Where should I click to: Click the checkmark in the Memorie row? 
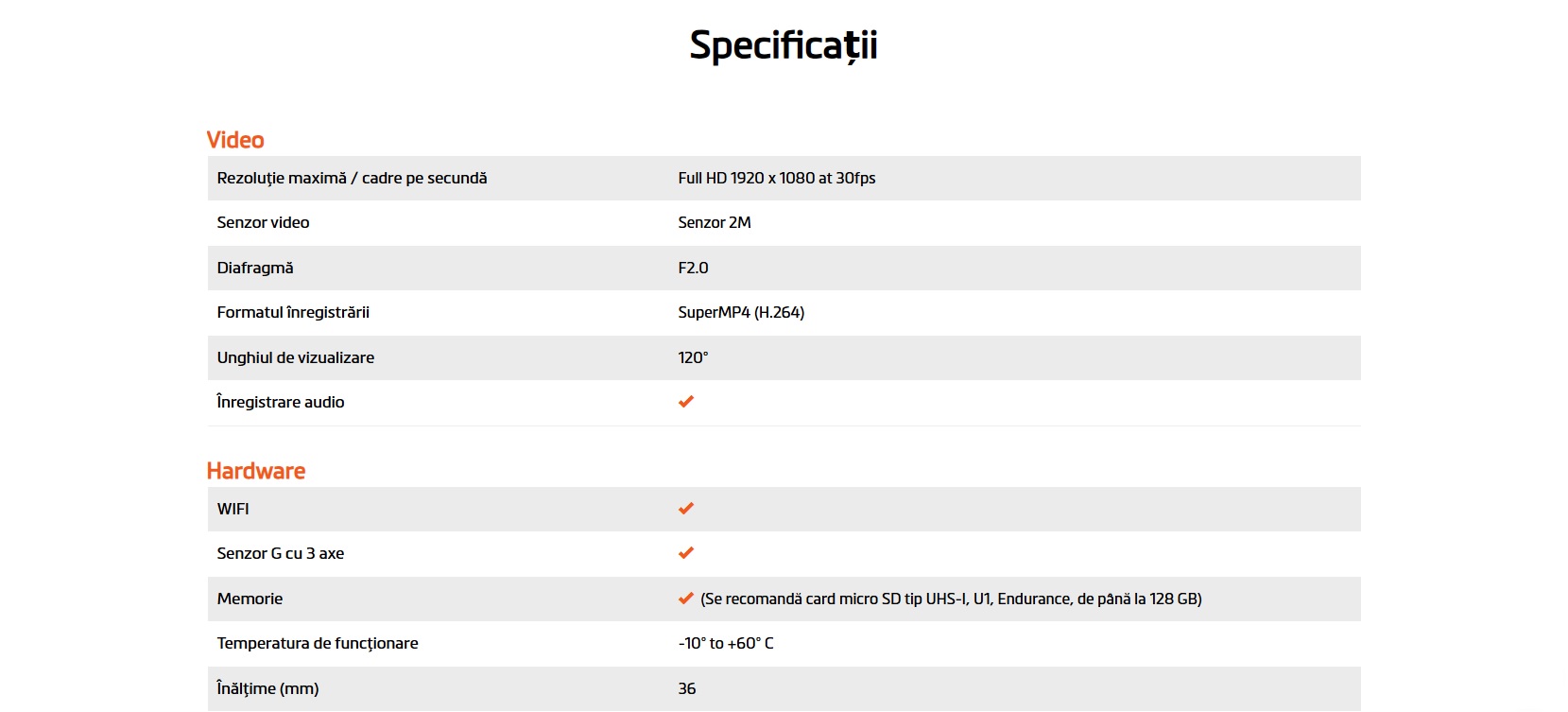coord(686,599)
